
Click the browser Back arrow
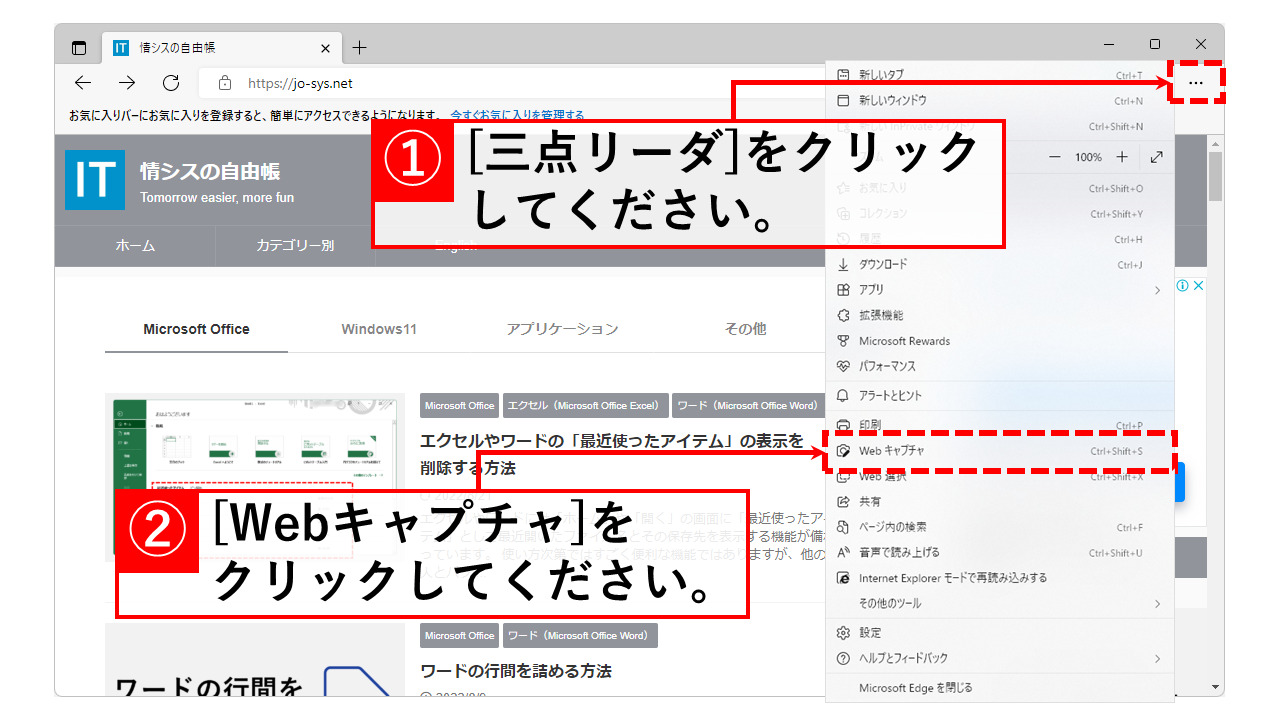[x=84, y=83]
